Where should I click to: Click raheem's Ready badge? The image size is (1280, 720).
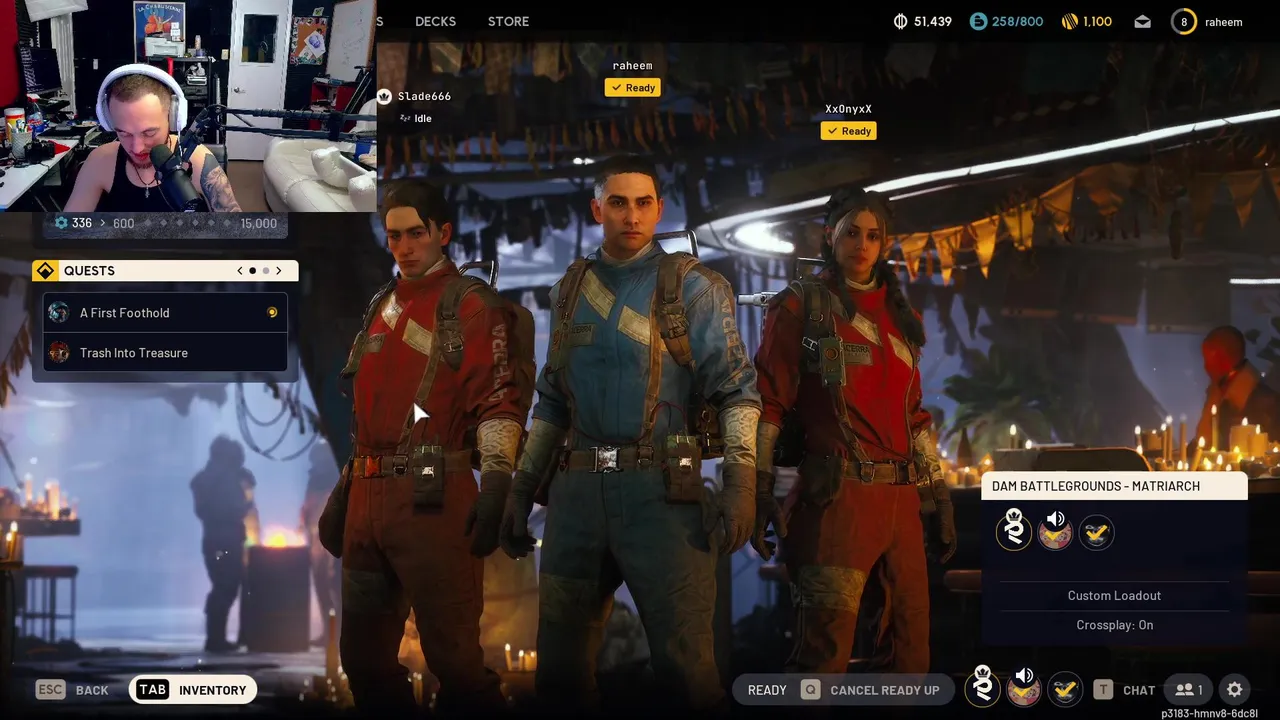[632, 88]
